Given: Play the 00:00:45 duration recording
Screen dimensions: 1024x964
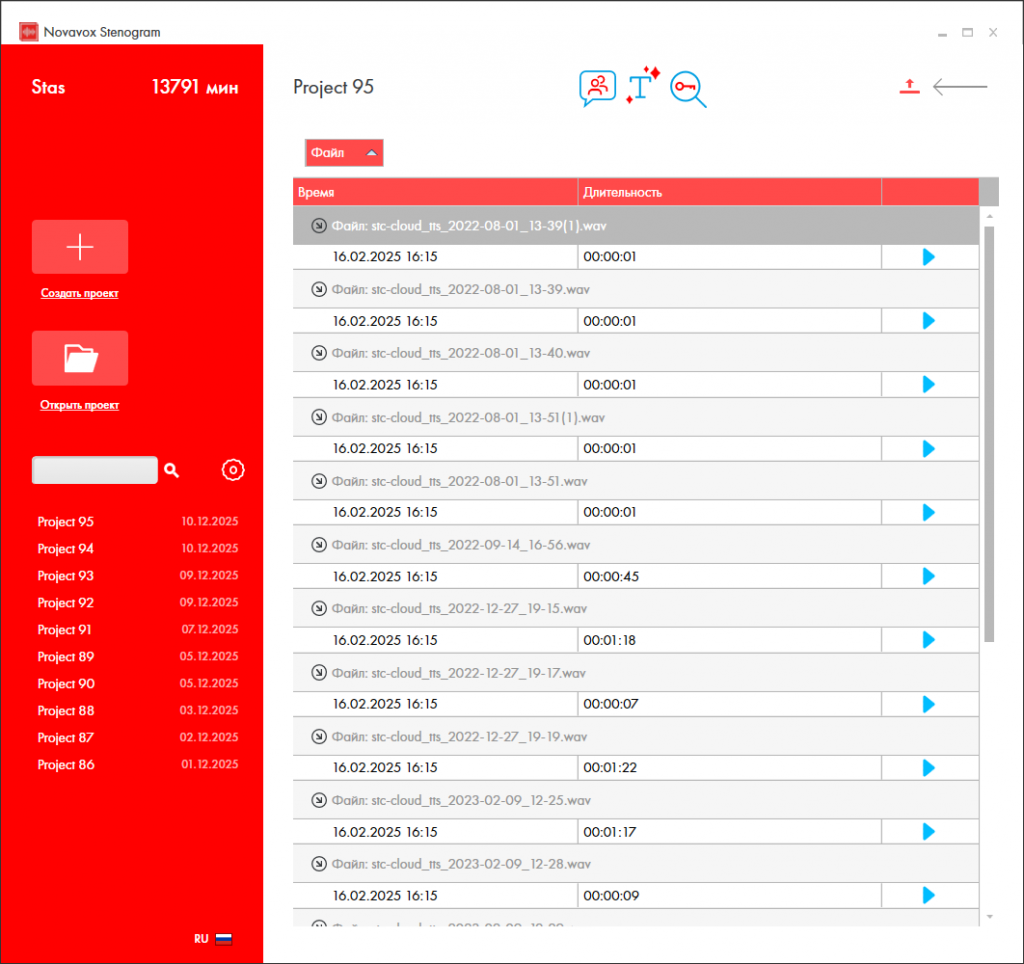Looking at the screenshot, I should [x=928, y=576].
